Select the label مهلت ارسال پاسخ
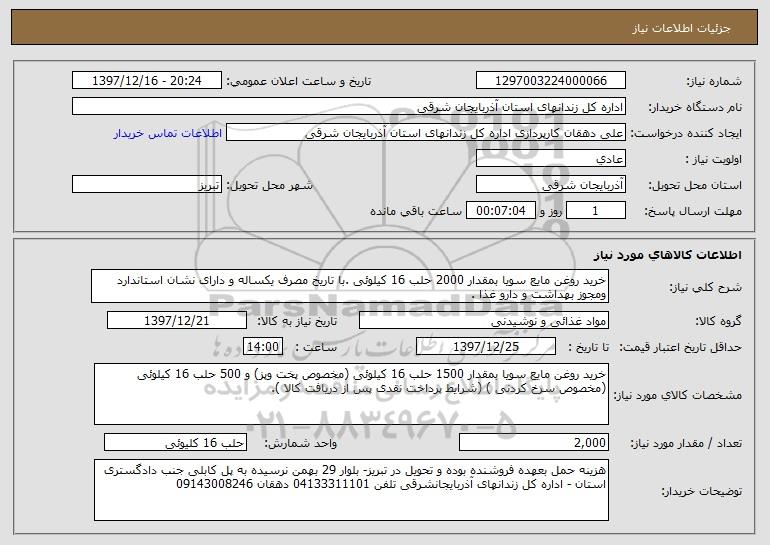The width and height of the screenshot is (770, 545). (693, 212)
